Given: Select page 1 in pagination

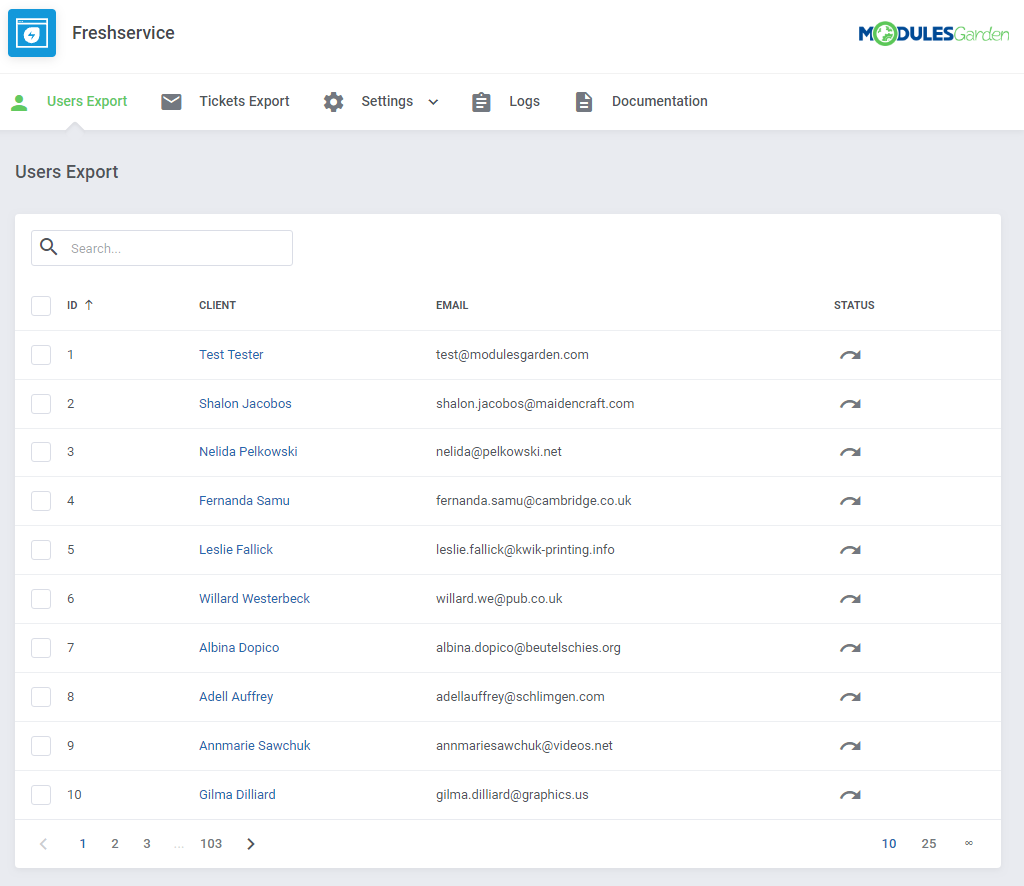Looking at the screenshot, I should [x=82, y=844].
